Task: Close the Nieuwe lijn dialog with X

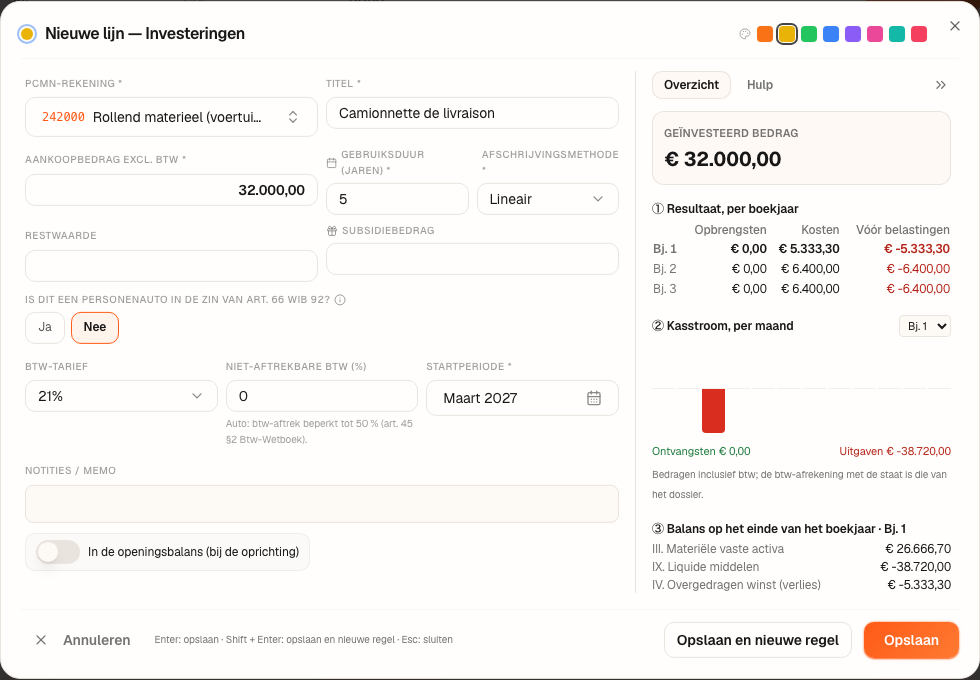Action: click(954, 26)
